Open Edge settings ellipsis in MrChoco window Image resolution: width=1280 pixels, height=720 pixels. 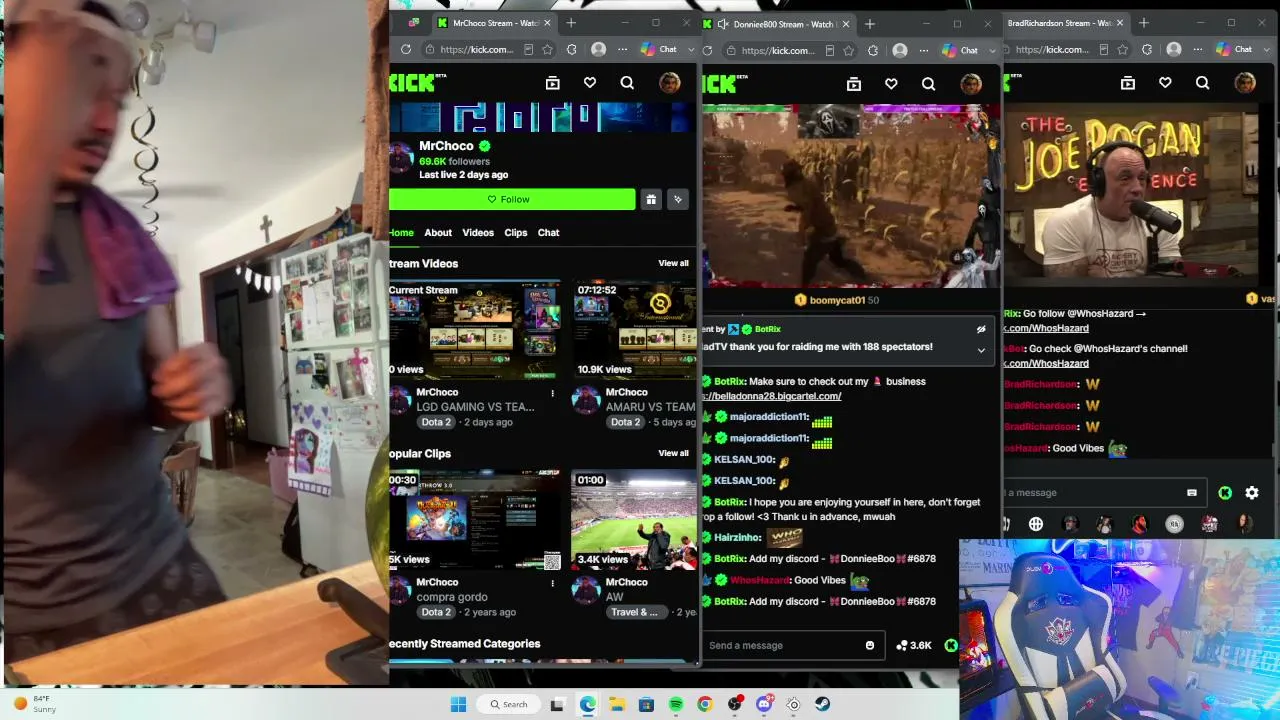[x=622, y=49]
